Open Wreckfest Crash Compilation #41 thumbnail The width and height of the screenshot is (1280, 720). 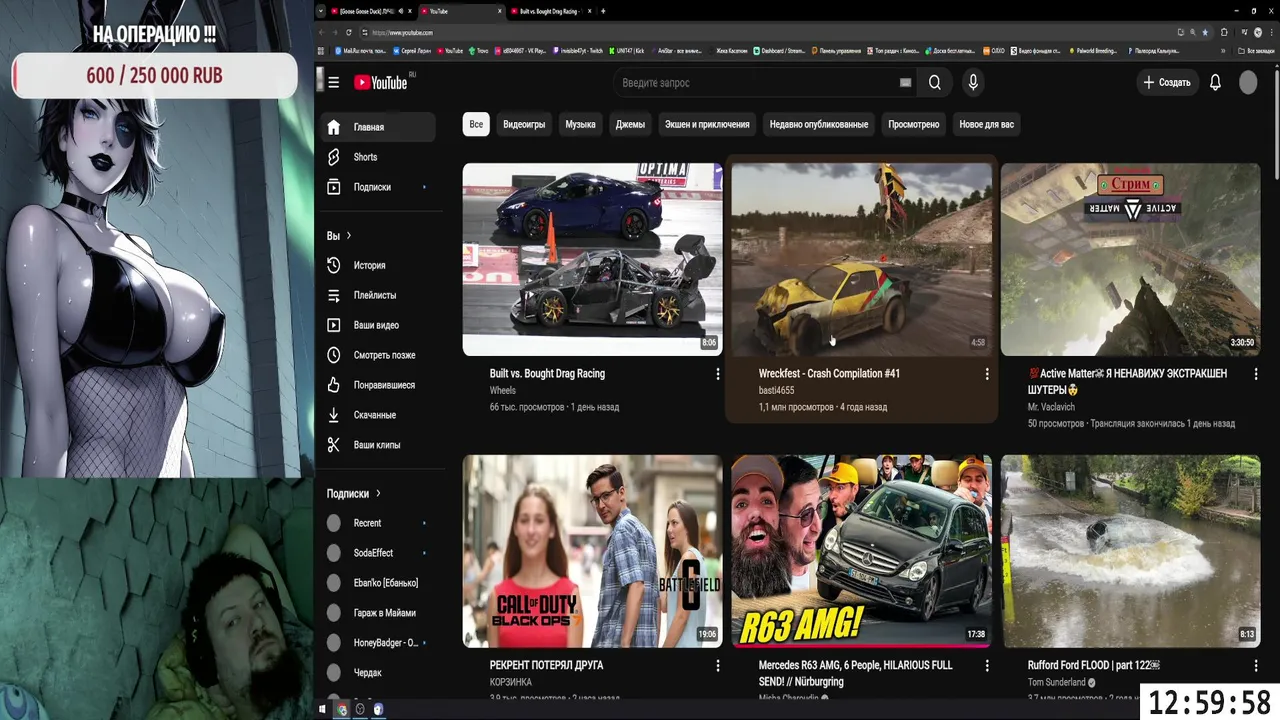pos(862,259)
